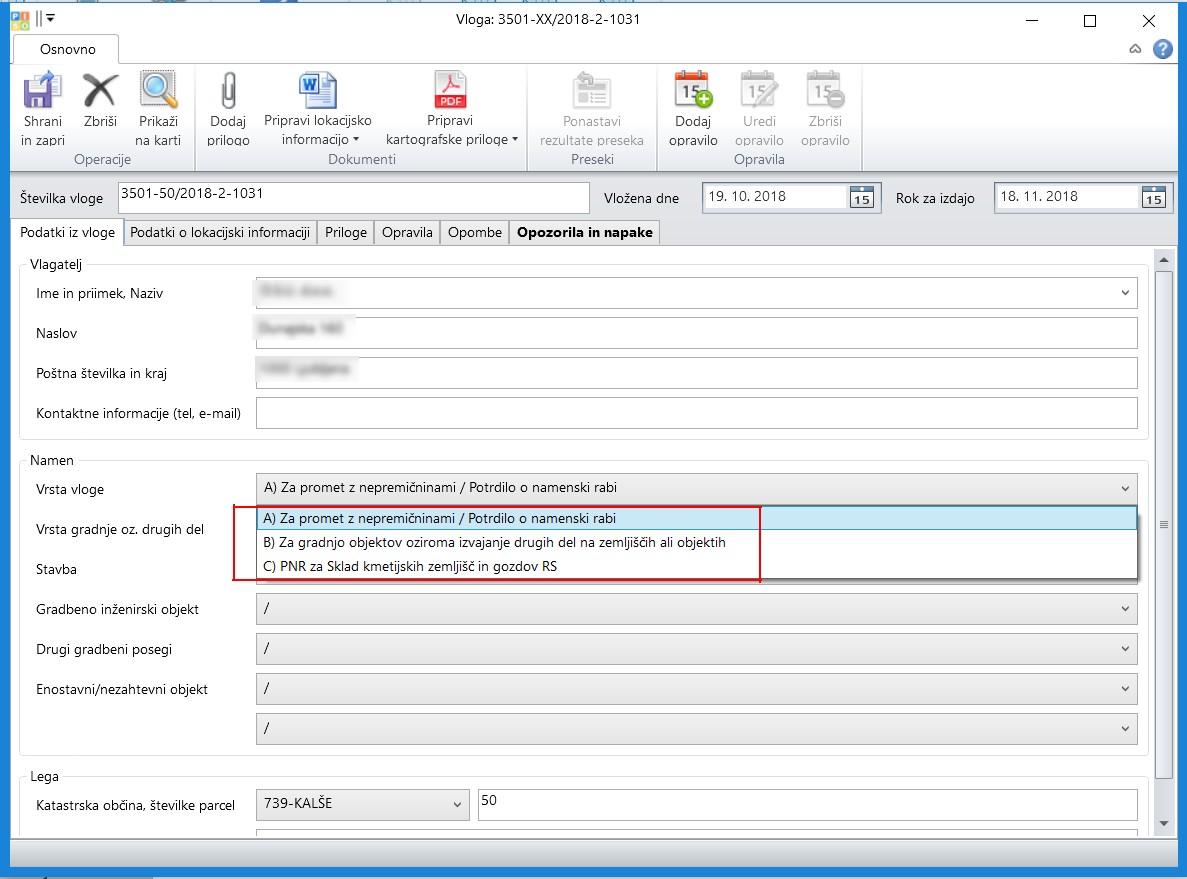1187x879 pixels.
Task: Open the Opozorila in napake tab
Action: click(584, 232)
